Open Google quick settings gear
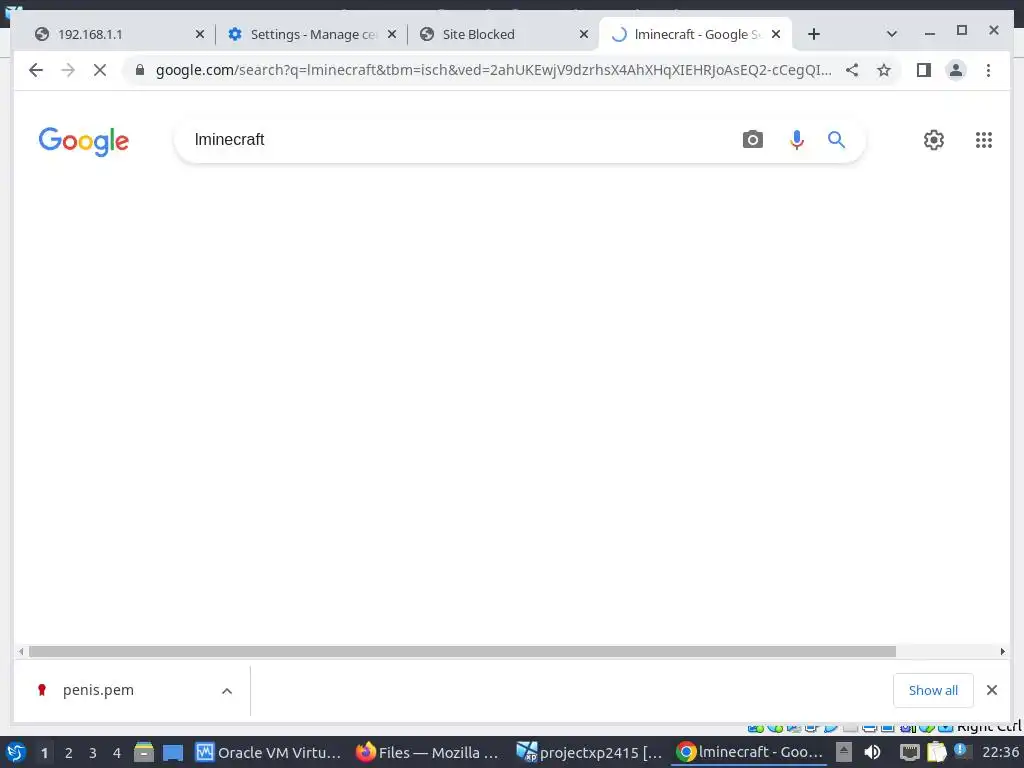The height and width of the screenshot is (768, 1024). tap(933, 139)
